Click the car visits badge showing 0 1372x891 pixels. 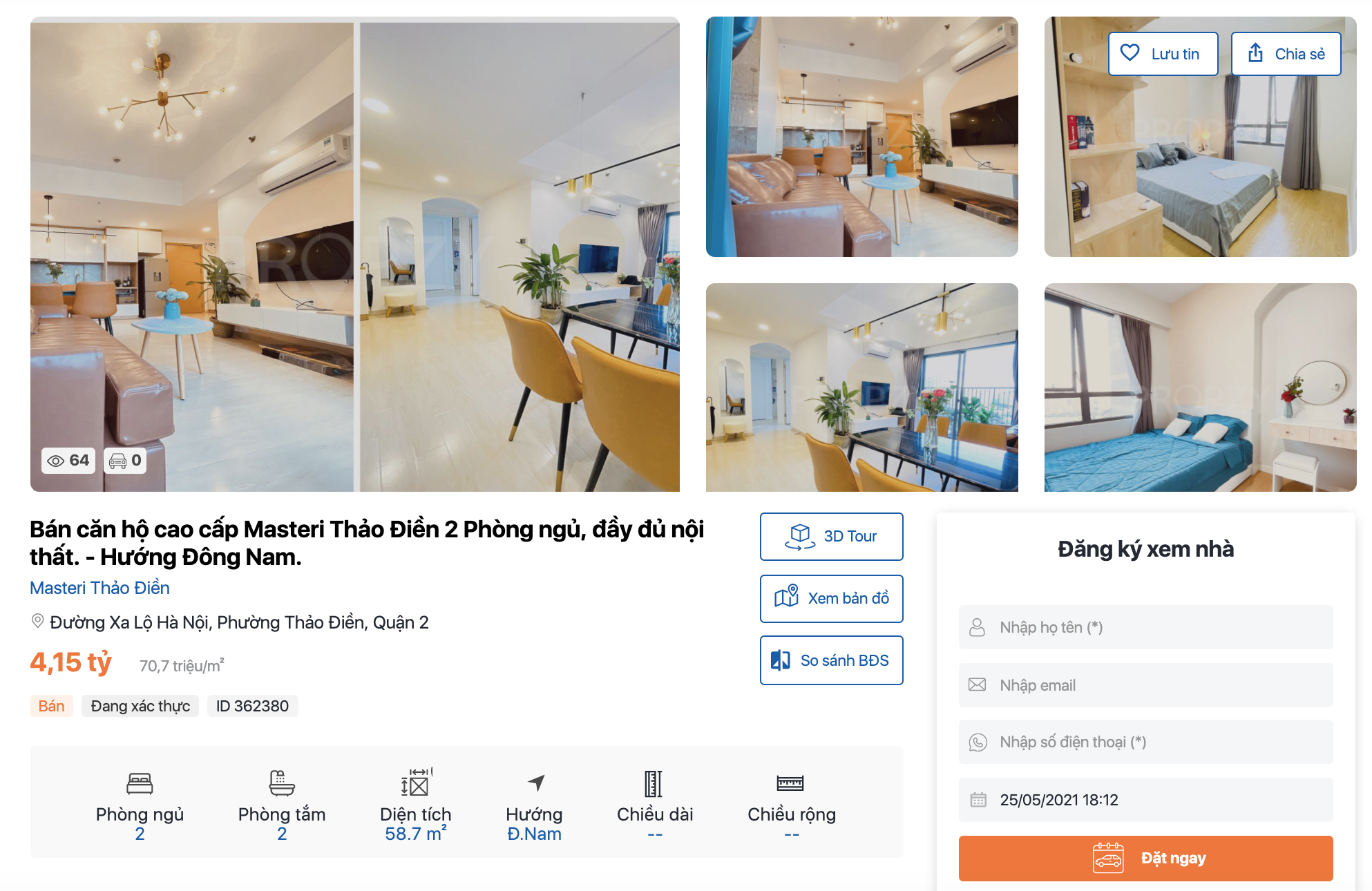click(126, 460)
